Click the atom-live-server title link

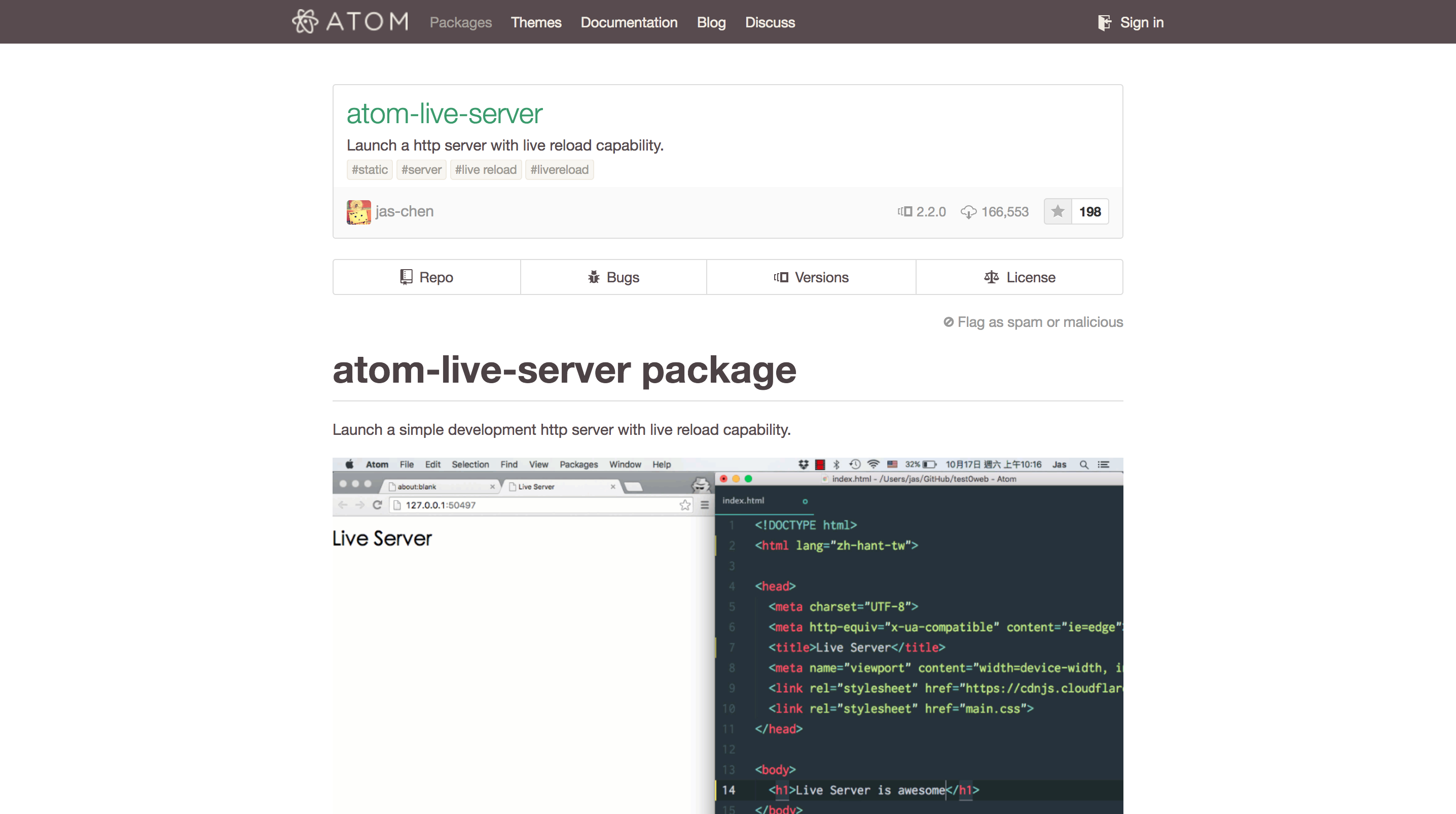(x=444, y=114)
